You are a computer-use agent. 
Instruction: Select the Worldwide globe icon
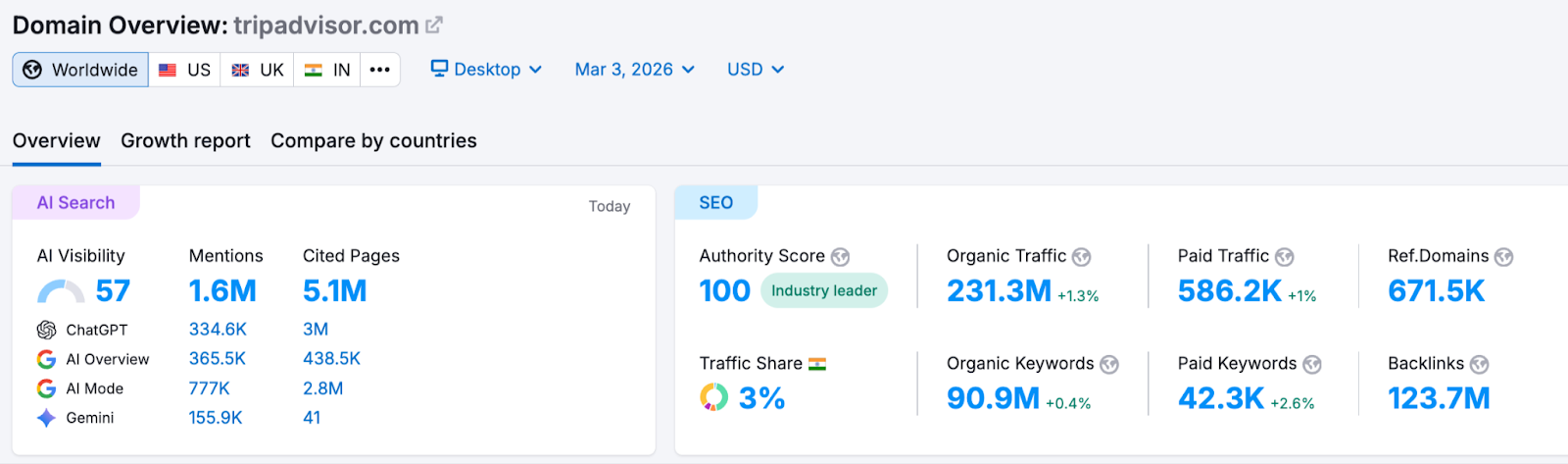click(x=32, y=70)
